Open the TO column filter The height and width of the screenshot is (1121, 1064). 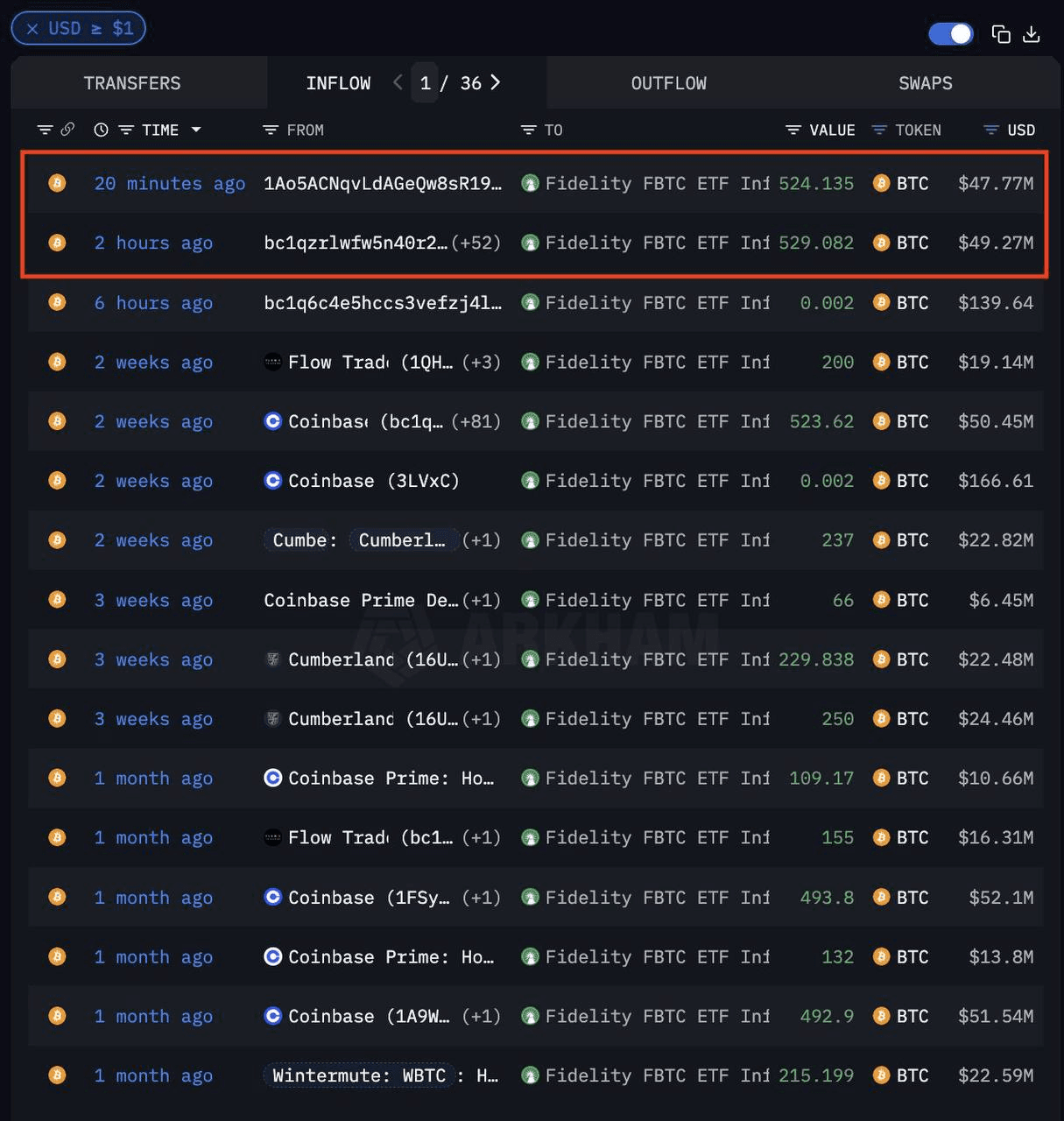[x=528, y=130]
